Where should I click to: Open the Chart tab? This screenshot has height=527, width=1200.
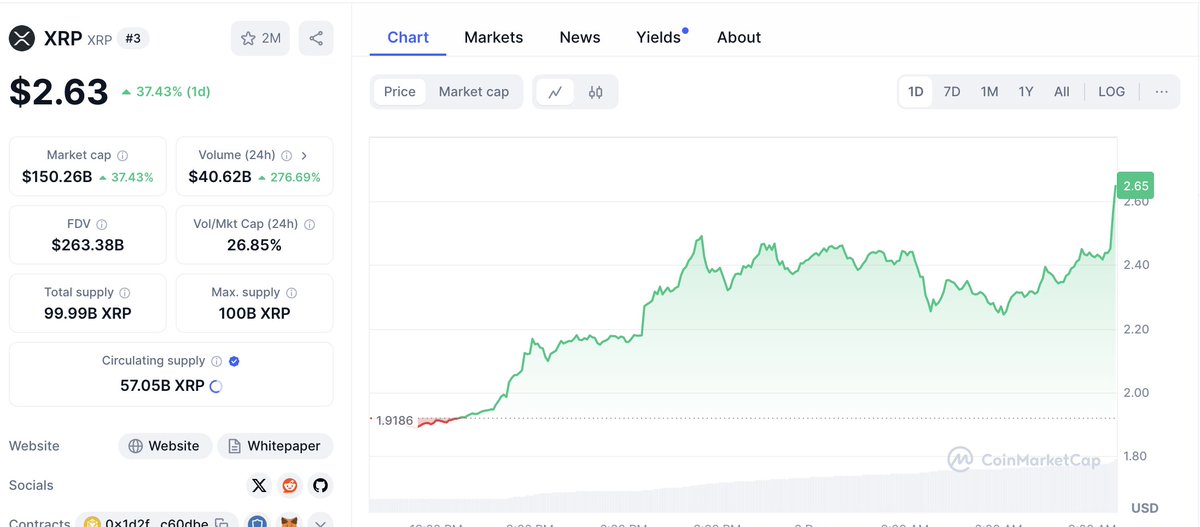coord(408,37)
